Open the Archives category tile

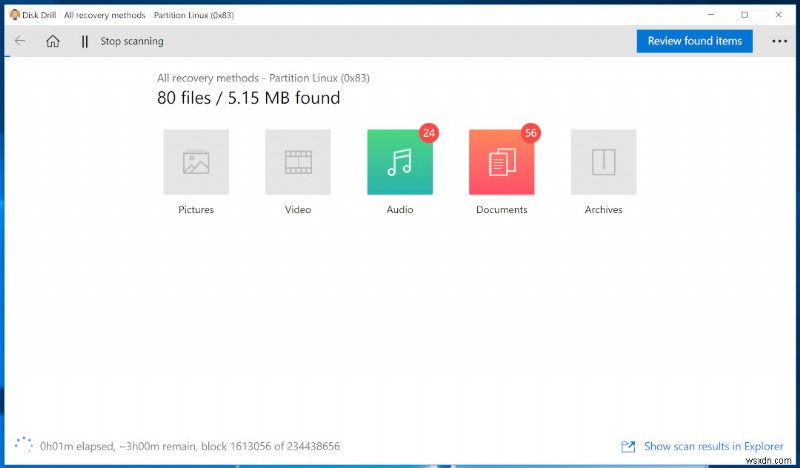[603, 162]
